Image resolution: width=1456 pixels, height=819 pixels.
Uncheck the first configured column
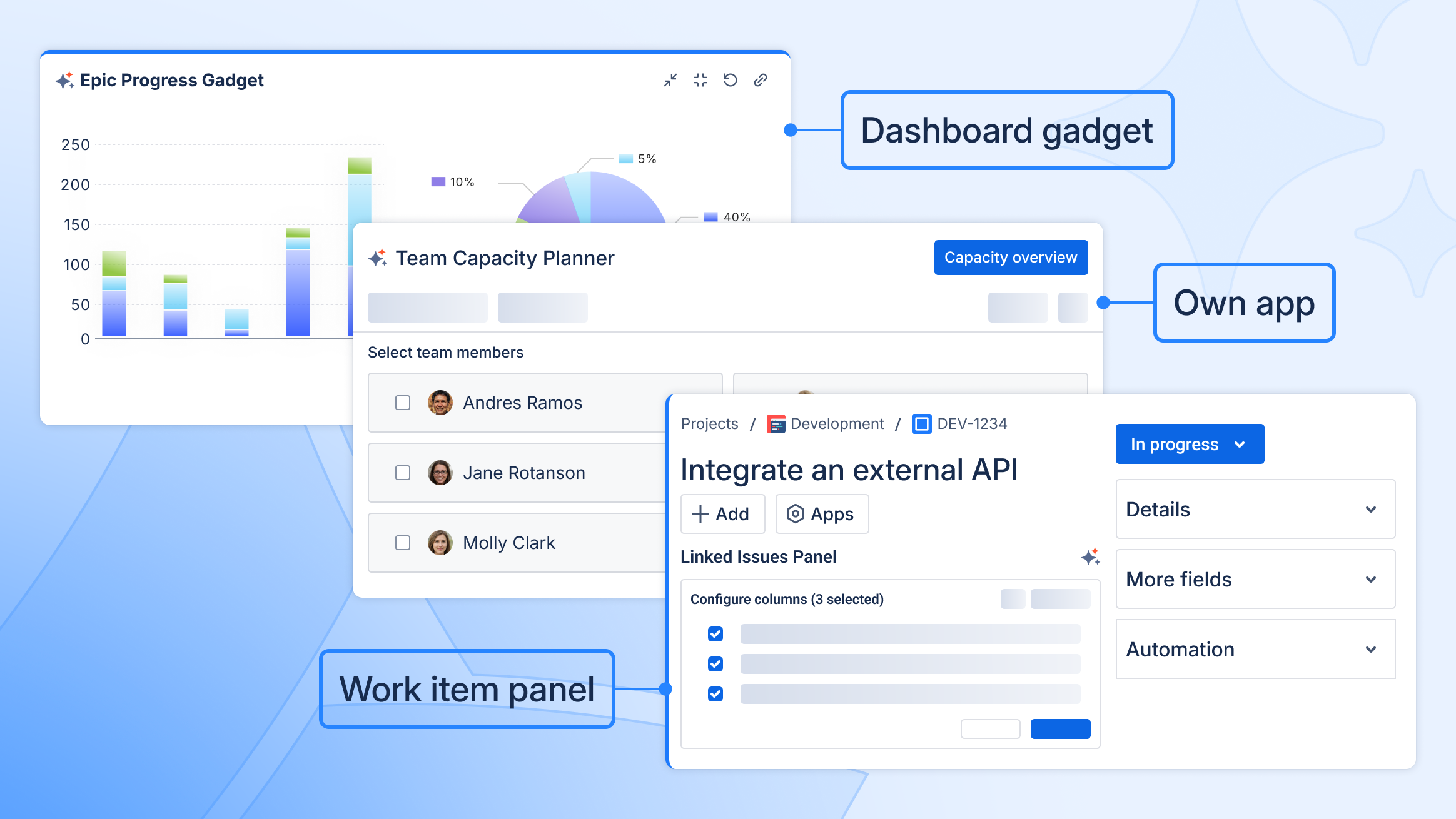(x=714, y=634)
